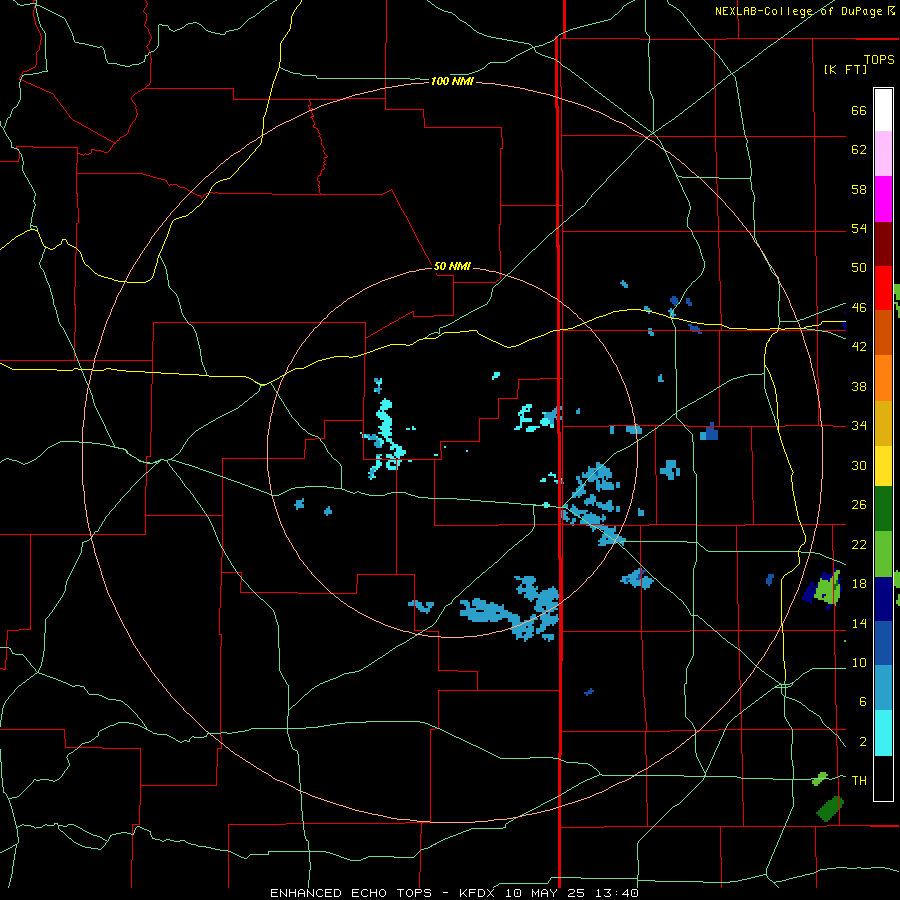Select the cyan legend swatch

coord(883,733)
